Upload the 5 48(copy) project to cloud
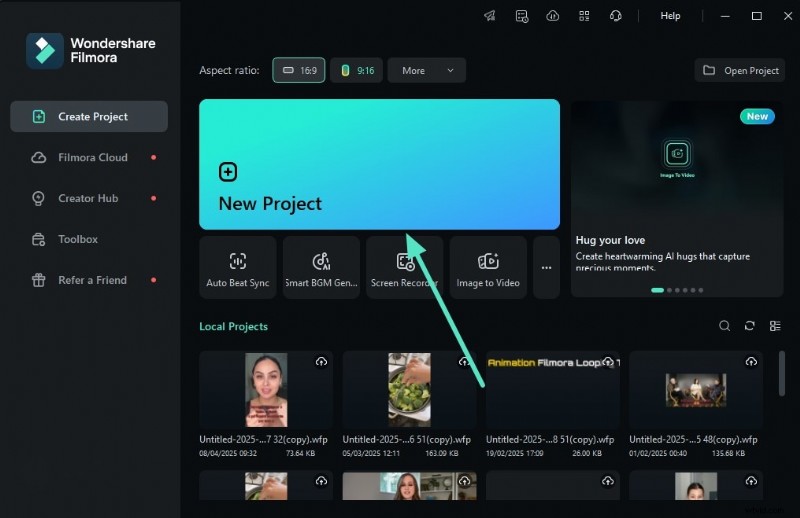Screen dimensions: 800x518 point(751,362)
